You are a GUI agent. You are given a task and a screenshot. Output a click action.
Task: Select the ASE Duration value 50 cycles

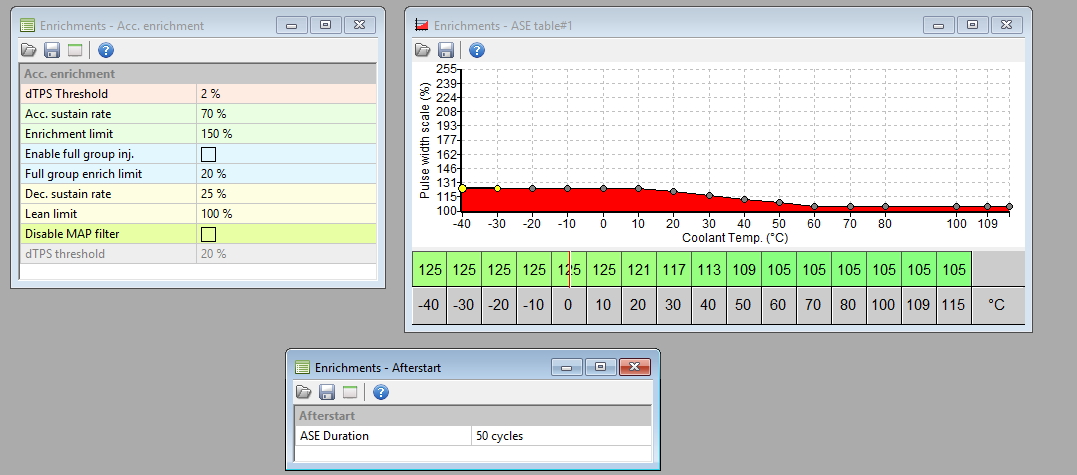[560, 436]
